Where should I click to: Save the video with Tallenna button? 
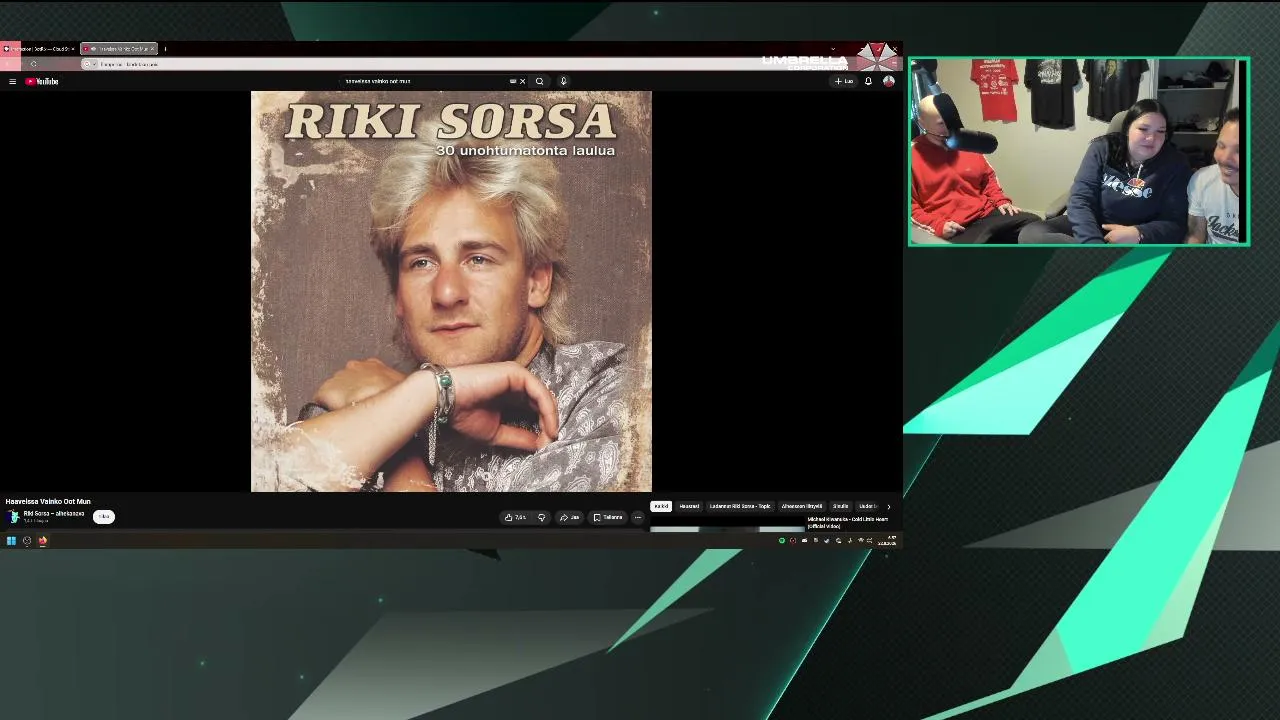coord(608,517)
